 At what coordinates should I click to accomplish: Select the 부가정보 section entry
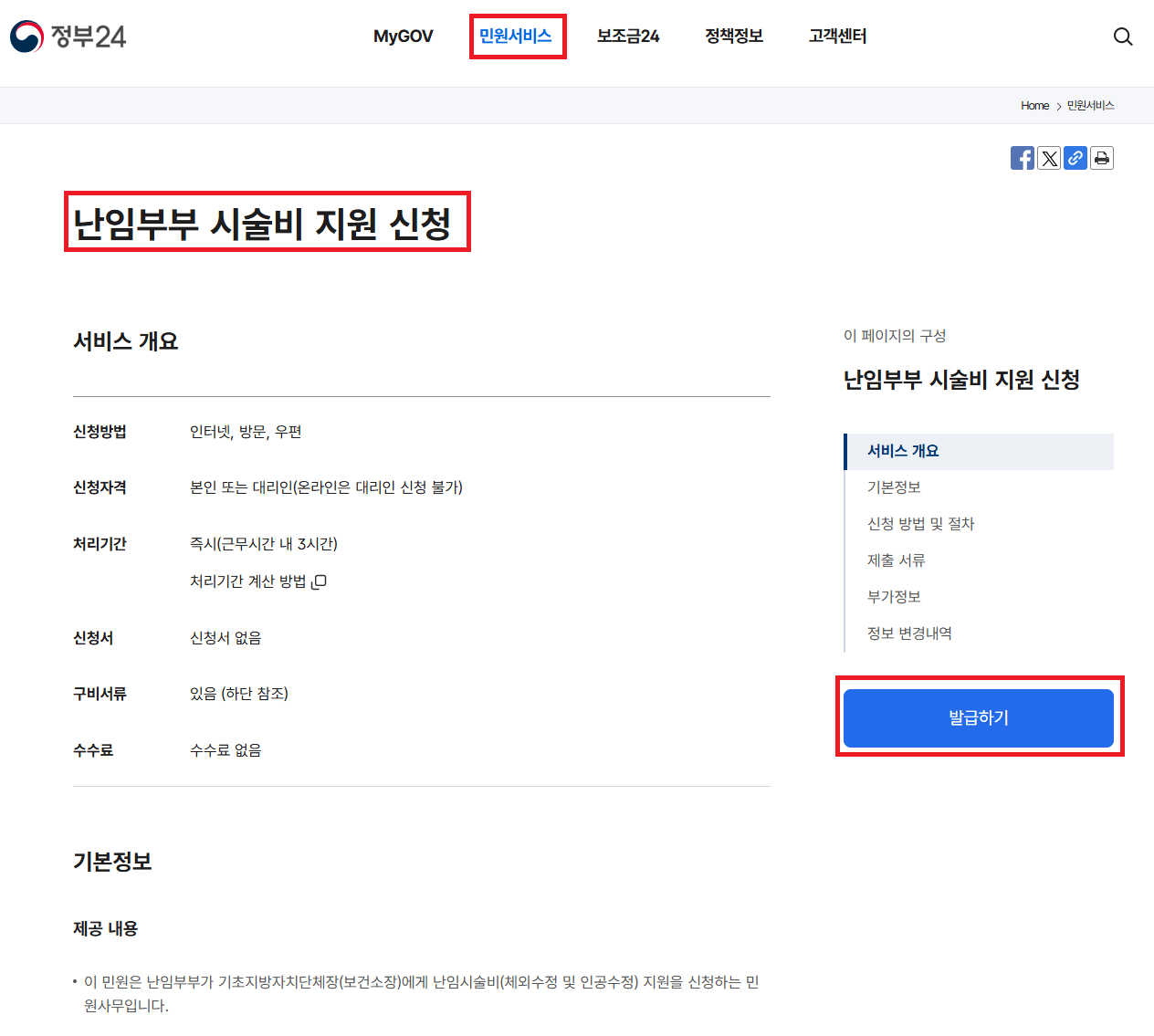[893, 596]
